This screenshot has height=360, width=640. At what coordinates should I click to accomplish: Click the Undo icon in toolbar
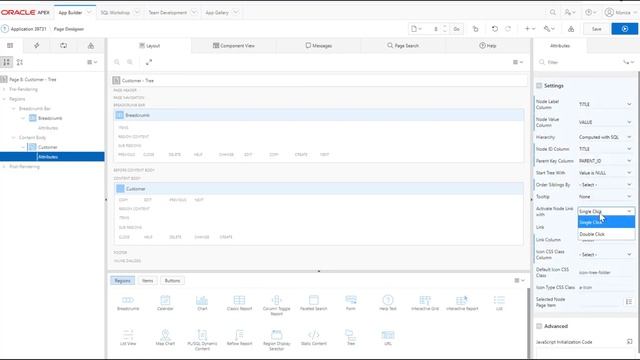[x=495, y=29]
